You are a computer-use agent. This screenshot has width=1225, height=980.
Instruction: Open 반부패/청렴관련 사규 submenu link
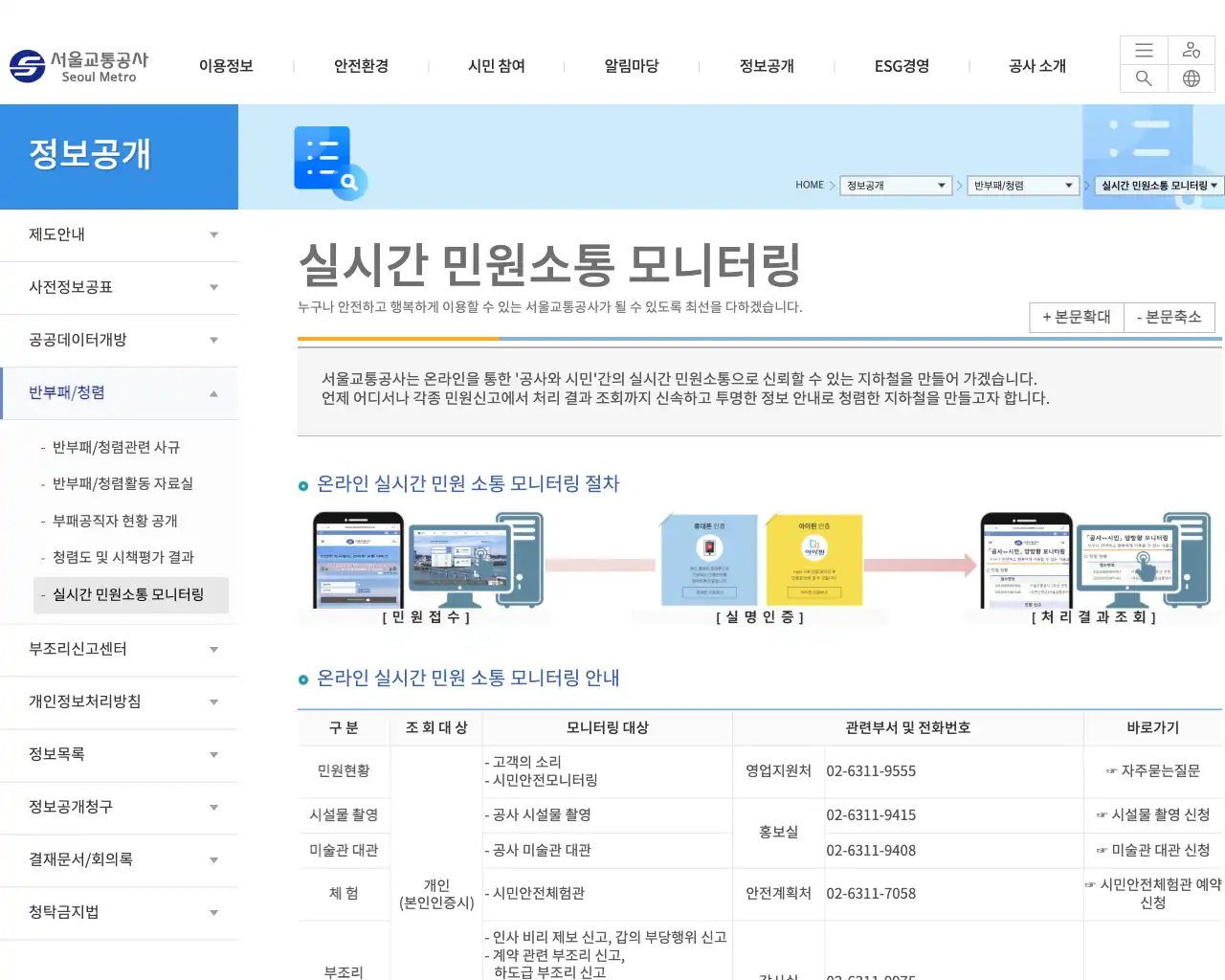[116, 447]
